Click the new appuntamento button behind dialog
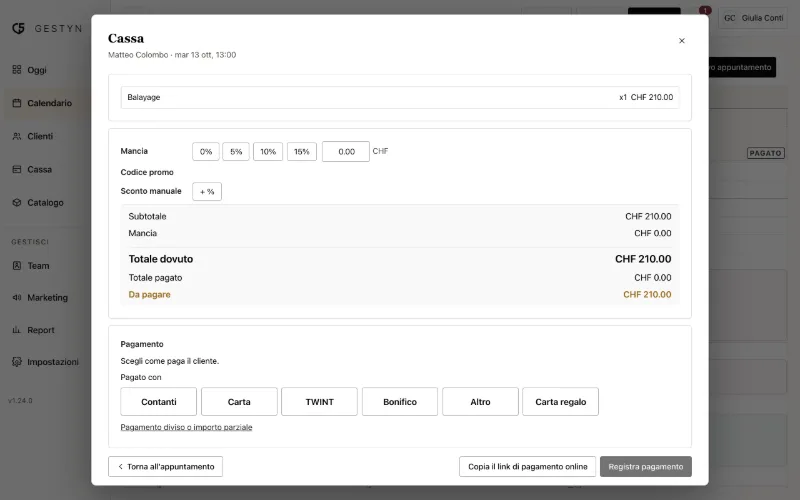The width and height of the screenshot is (800, 500). 742,67
